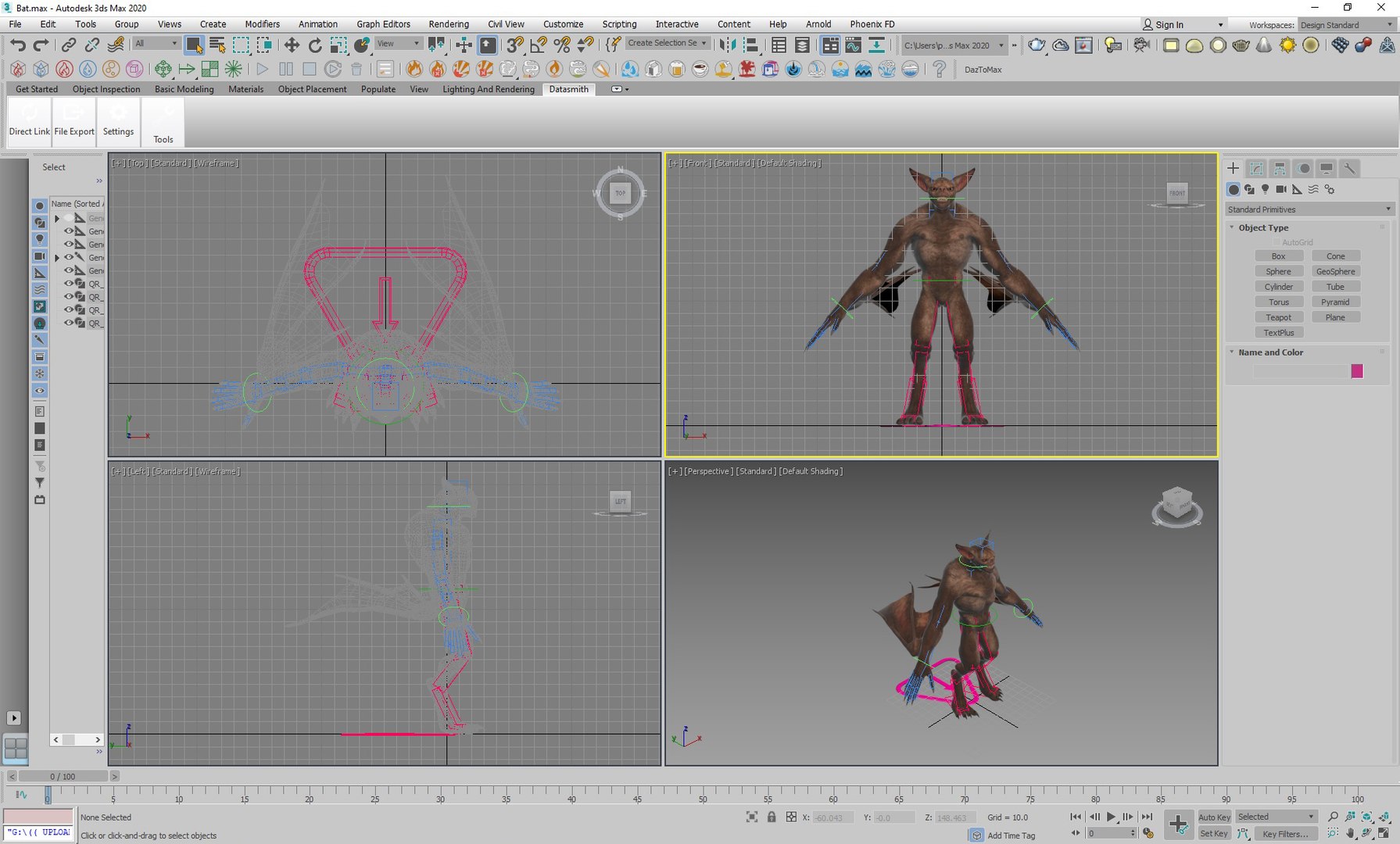Viewport: 1400px width, 844px height.
Task: Pick the Select and Rotate tool
Action: [315, 45]
